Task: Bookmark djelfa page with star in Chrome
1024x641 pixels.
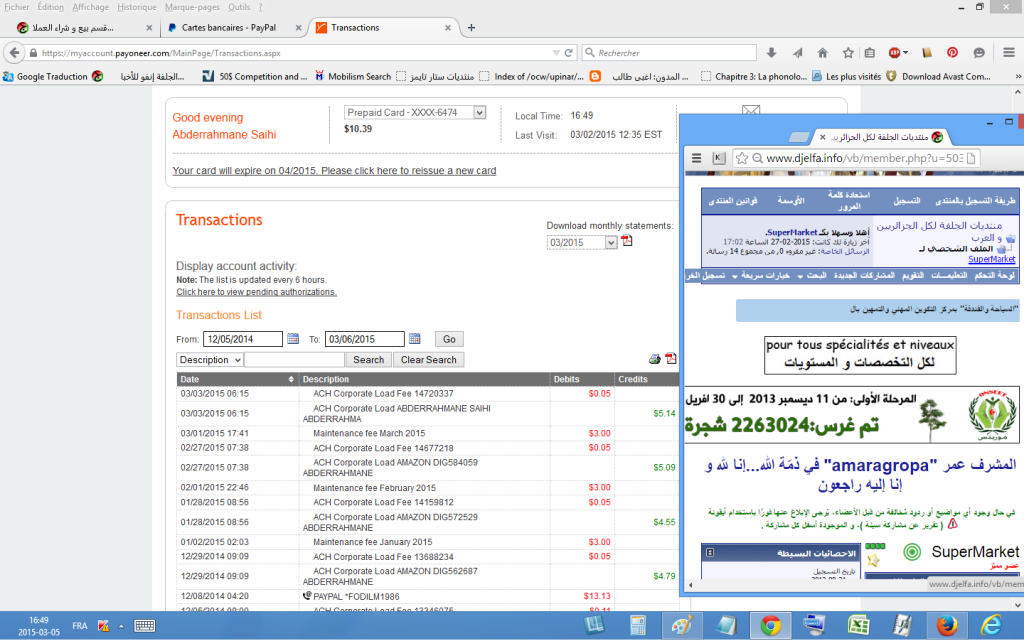Action: pyautogui.click(x=742, y=158)
